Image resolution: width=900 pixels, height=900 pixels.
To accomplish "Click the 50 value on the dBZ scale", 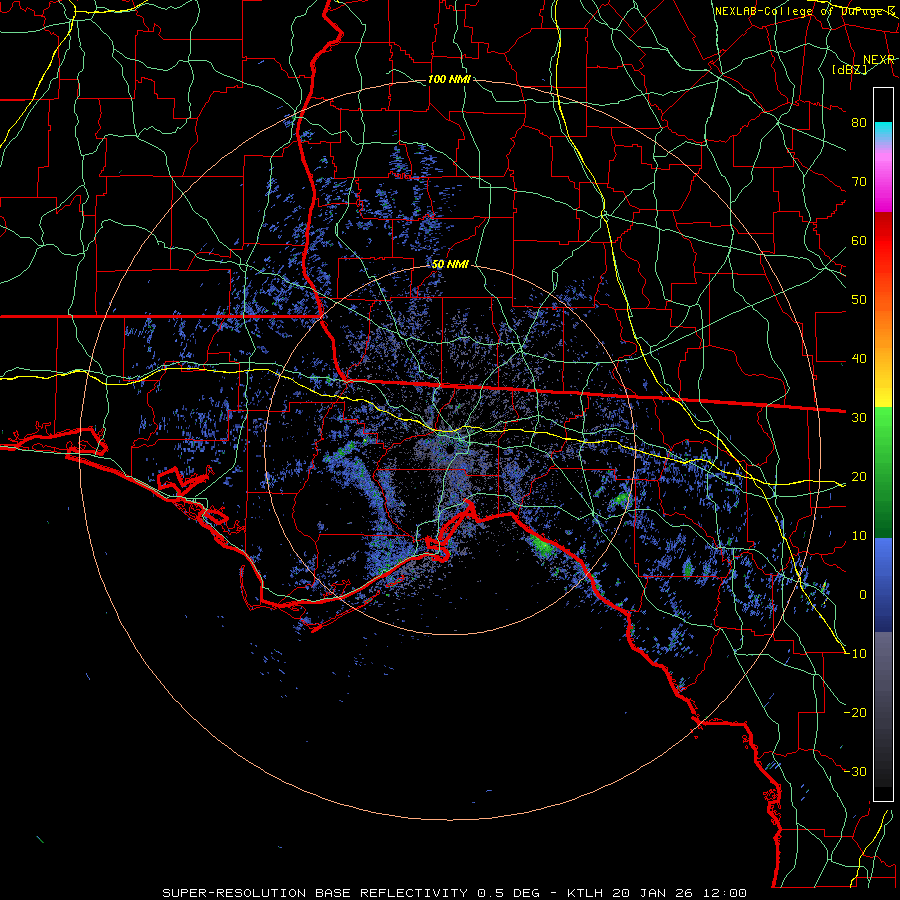I will pos(859,300).
